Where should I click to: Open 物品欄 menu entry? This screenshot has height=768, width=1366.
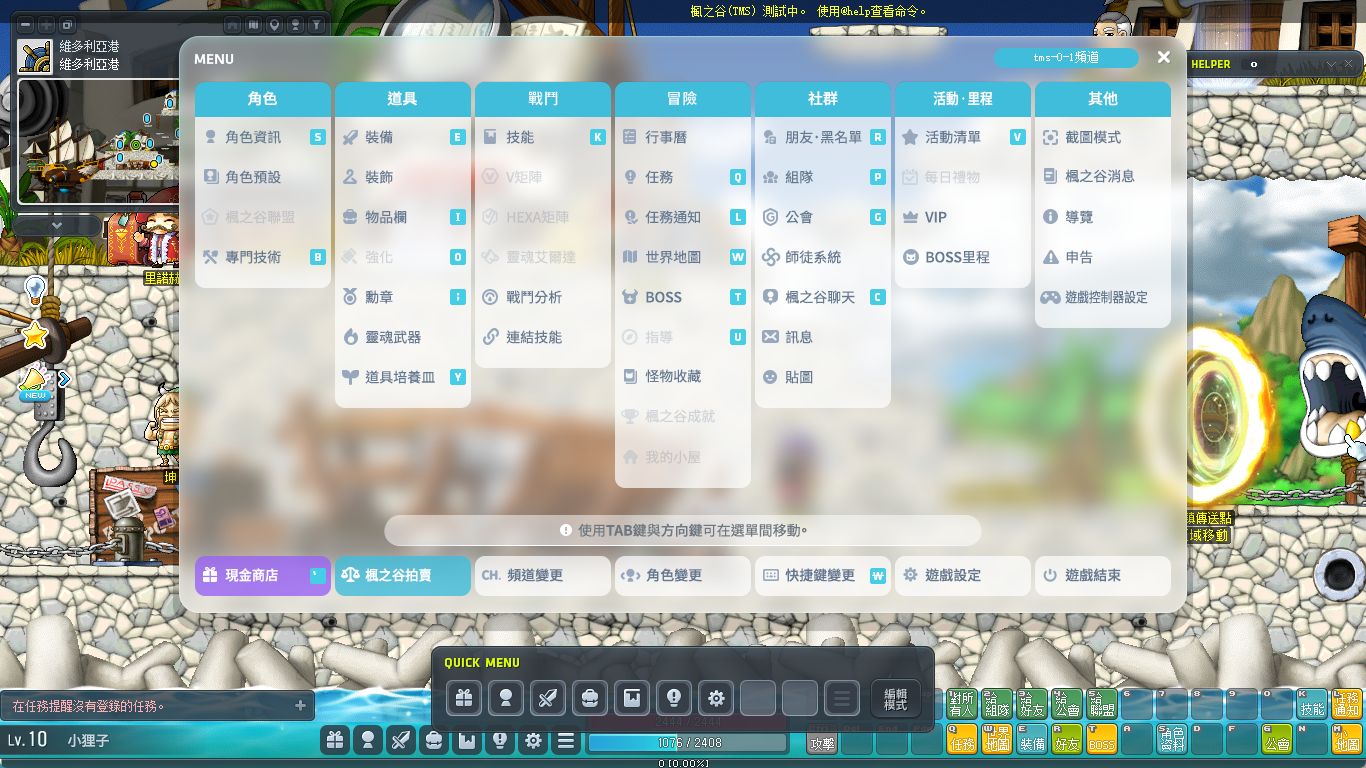click(403, 217)
